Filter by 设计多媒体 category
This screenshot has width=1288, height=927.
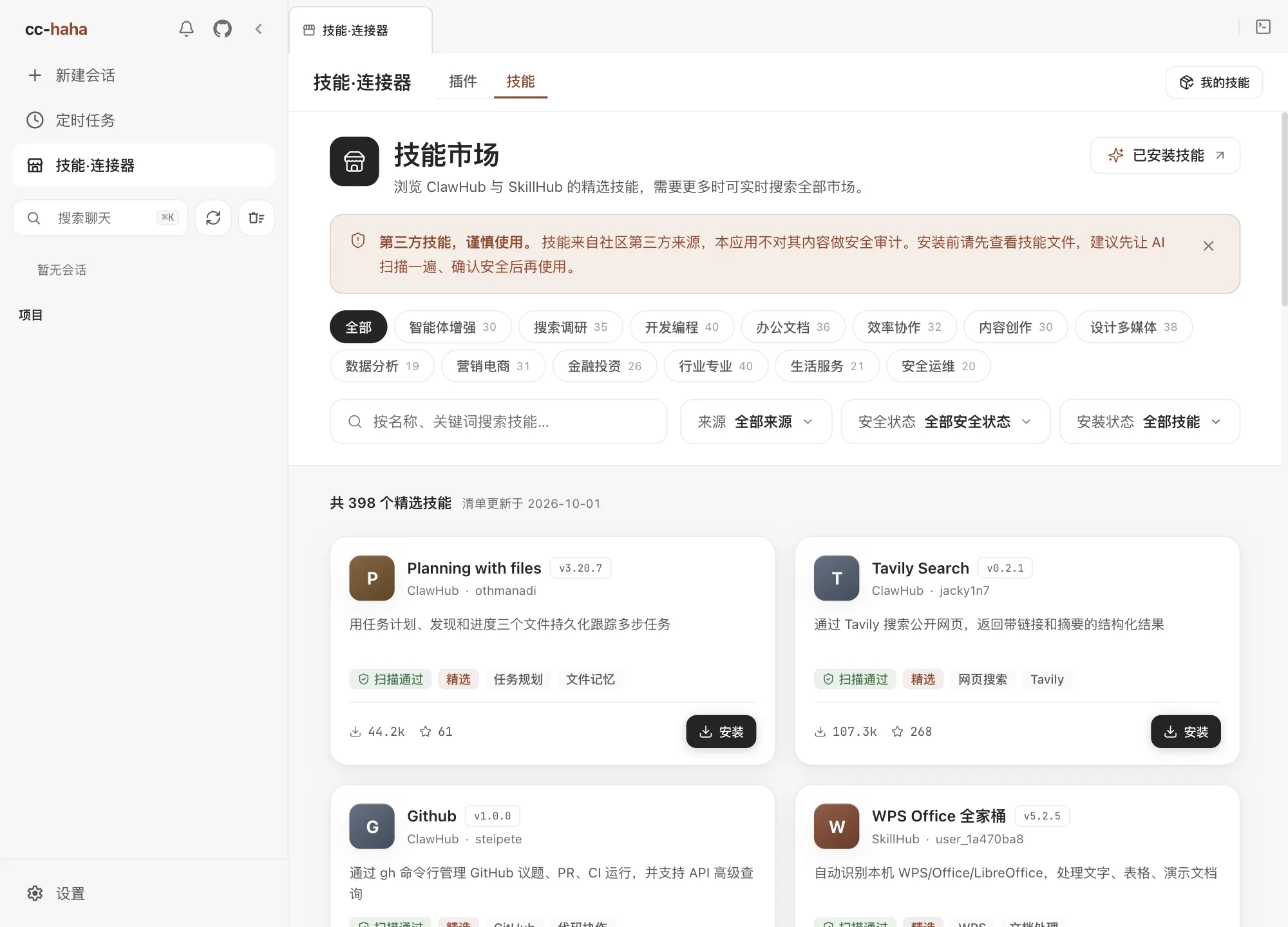pos(1133,327)
